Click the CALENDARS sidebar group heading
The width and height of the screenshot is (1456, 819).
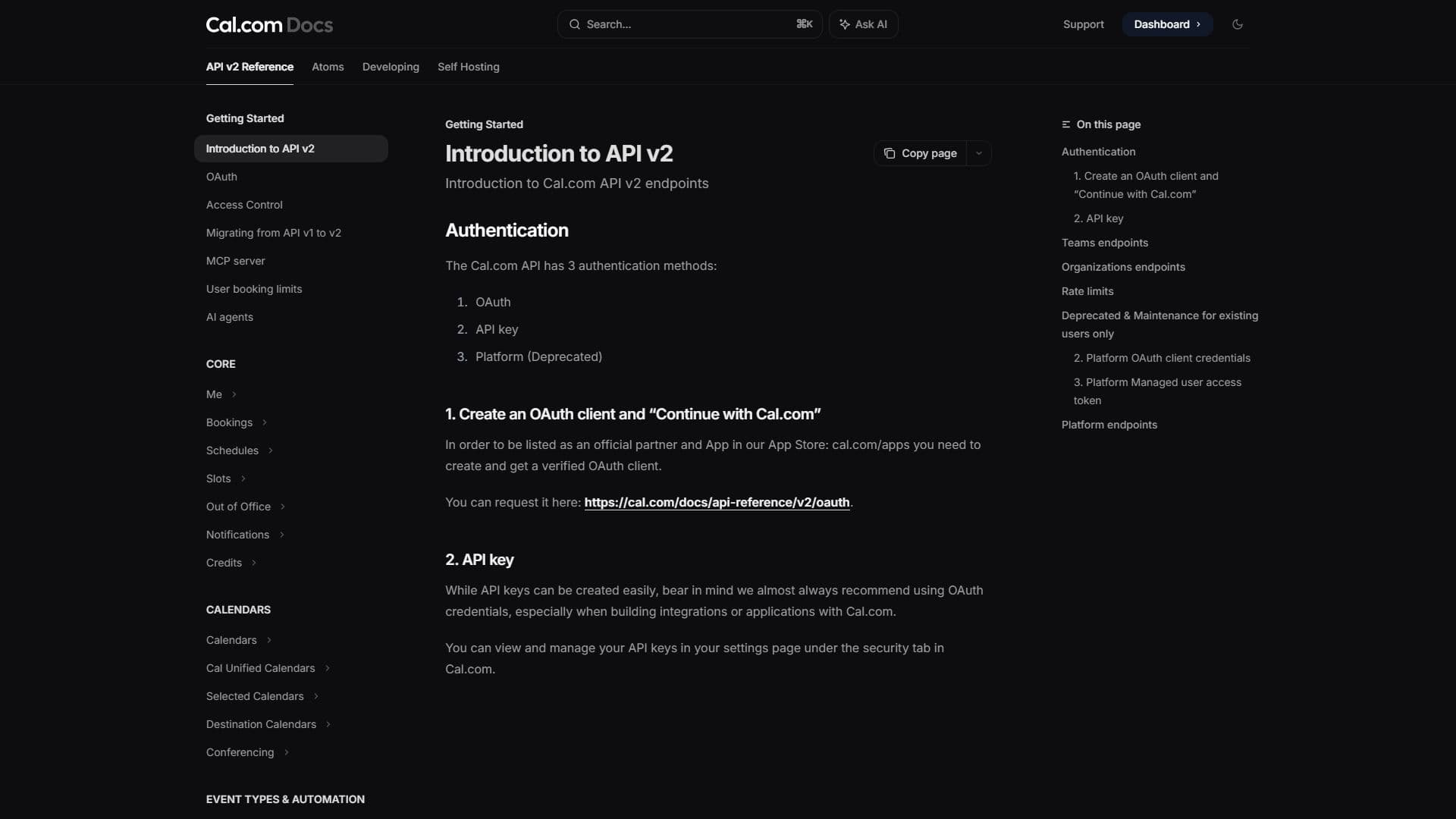[x=238, y=610]
